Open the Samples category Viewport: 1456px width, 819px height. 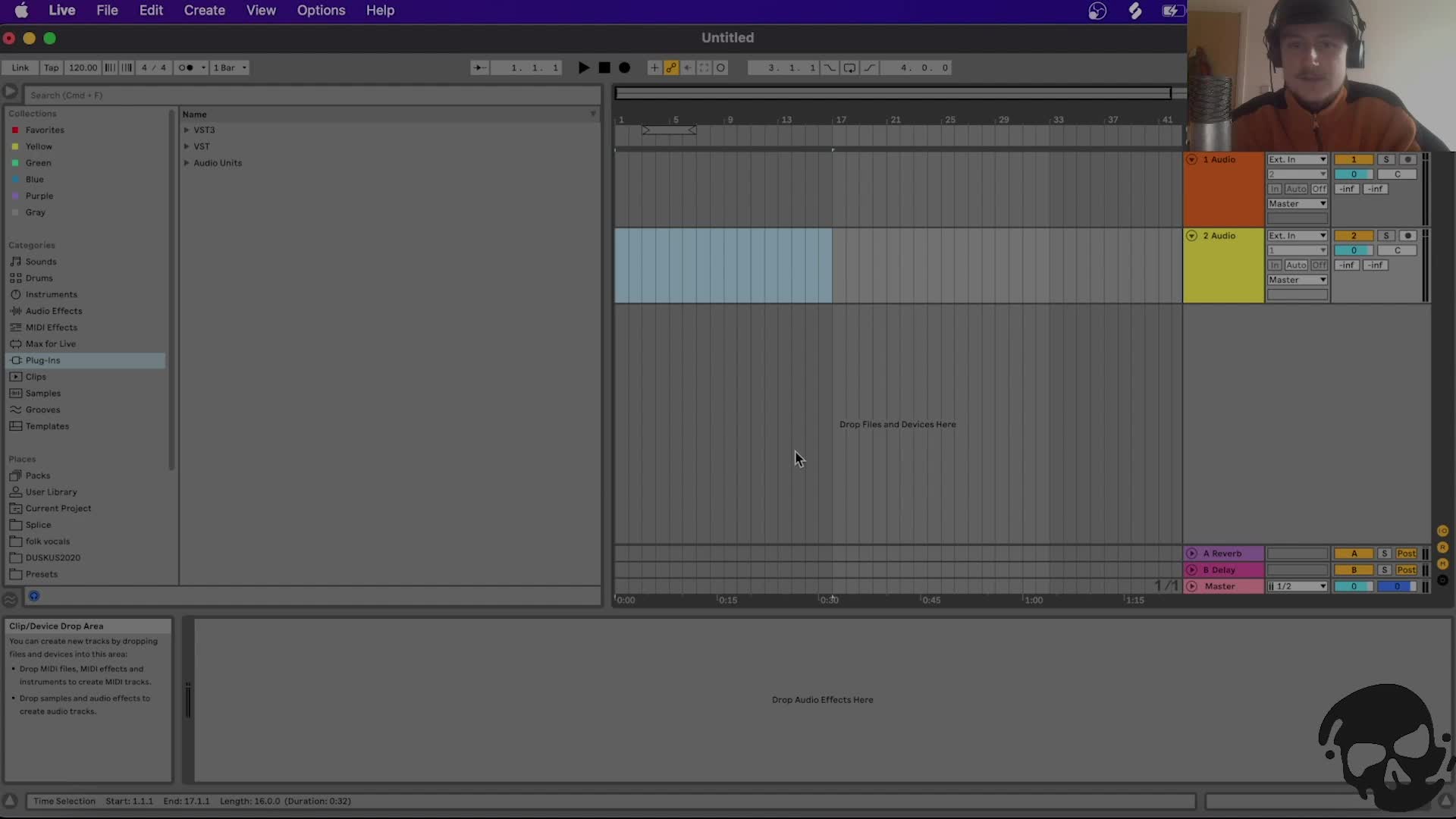pyautogui.click(x=42, y=394)
